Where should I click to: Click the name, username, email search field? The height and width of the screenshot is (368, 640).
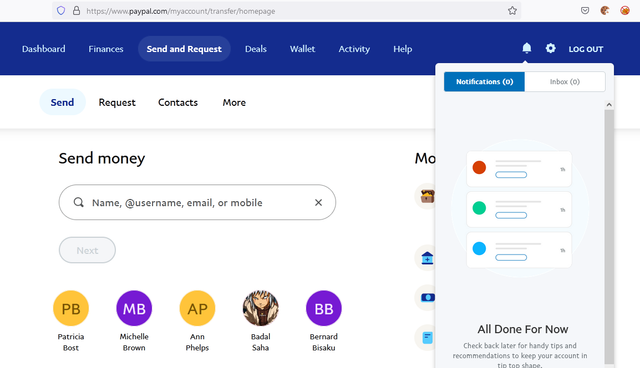pos(197,202)
